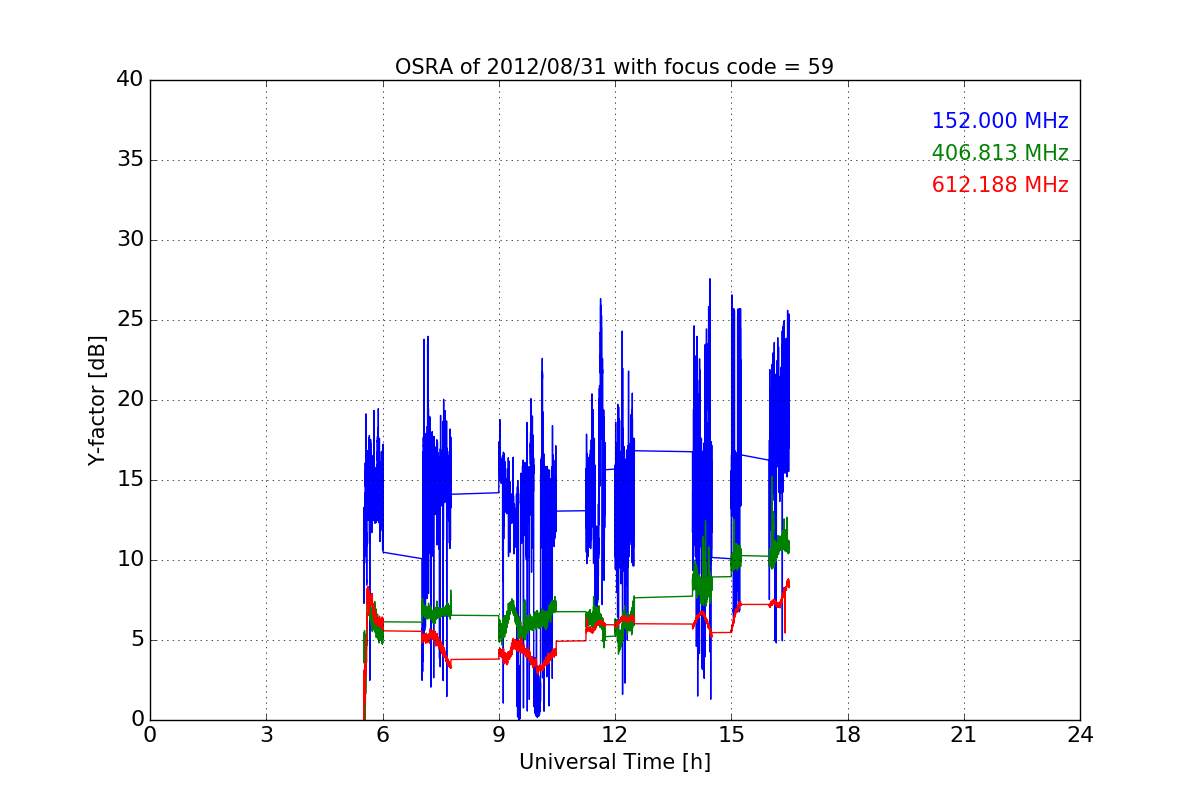Select the 612.188 MHz legend label
Image resolution: width=1200 pixels, height=800 pixels.
coord(1000,185)
